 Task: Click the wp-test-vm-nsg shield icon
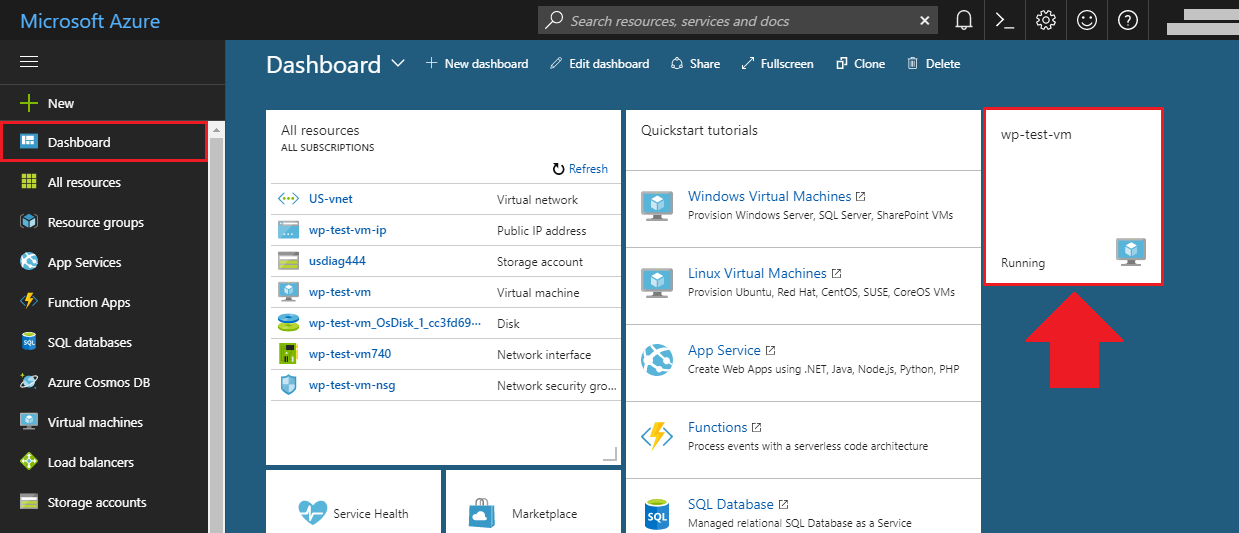coord(288,385)
